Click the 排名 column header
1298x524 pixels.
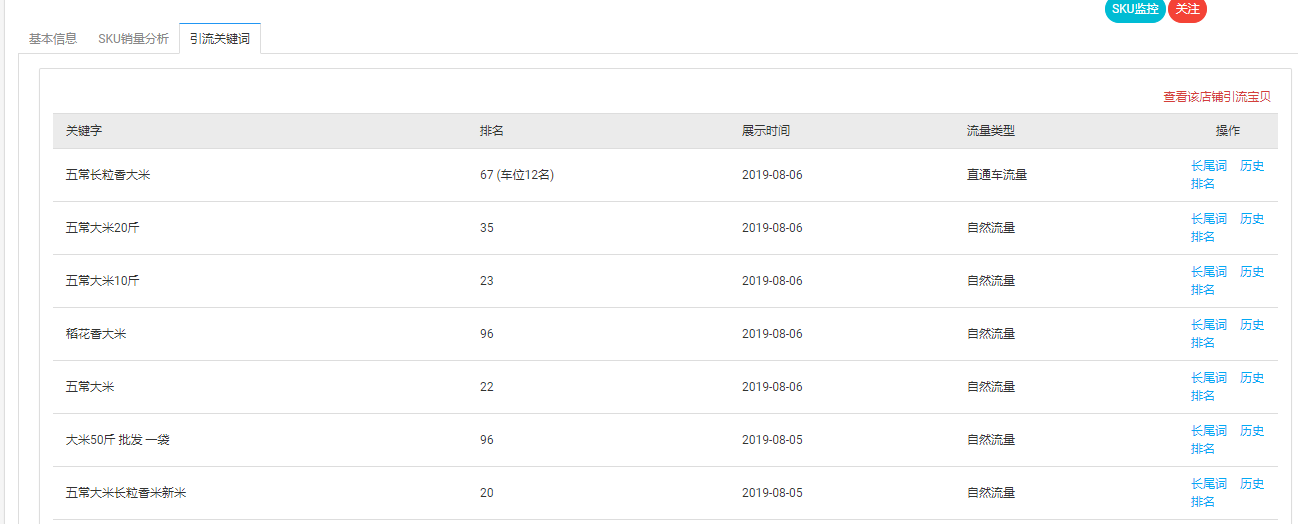tap(491, 131)
